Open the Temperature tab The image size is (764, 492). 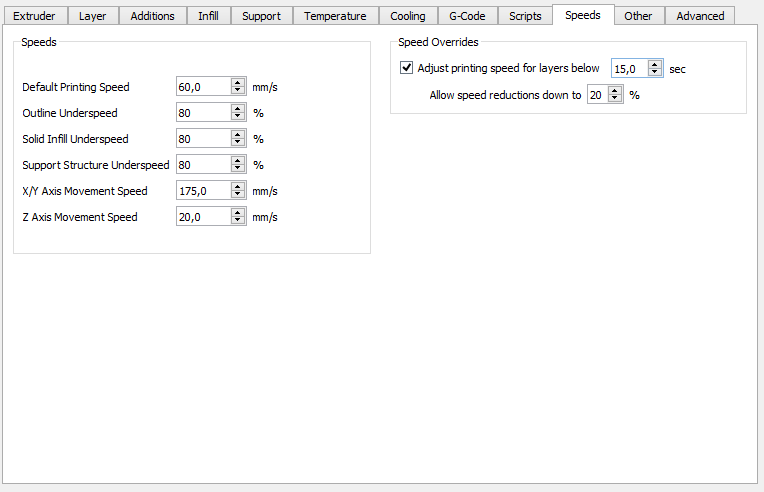point(335,16)
